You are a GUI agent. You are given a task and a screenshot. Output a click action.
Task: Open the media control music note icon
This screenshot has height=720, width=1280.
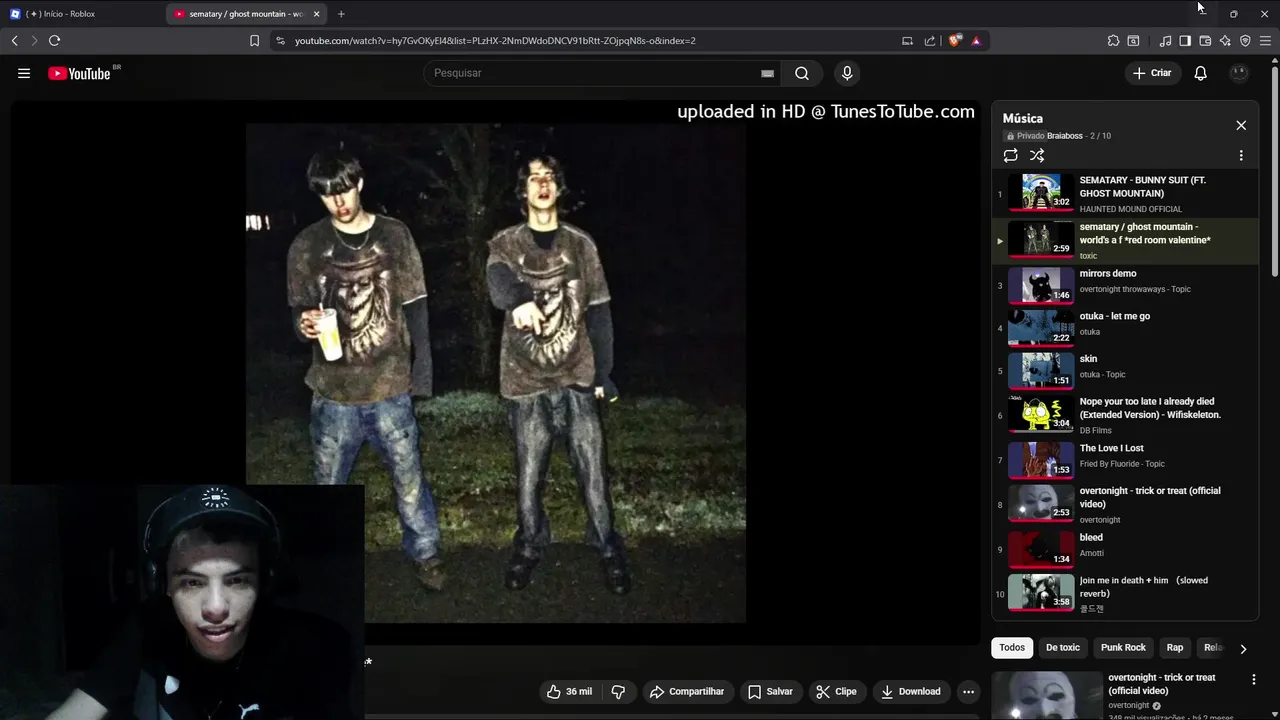click(x=1165, y=41)
